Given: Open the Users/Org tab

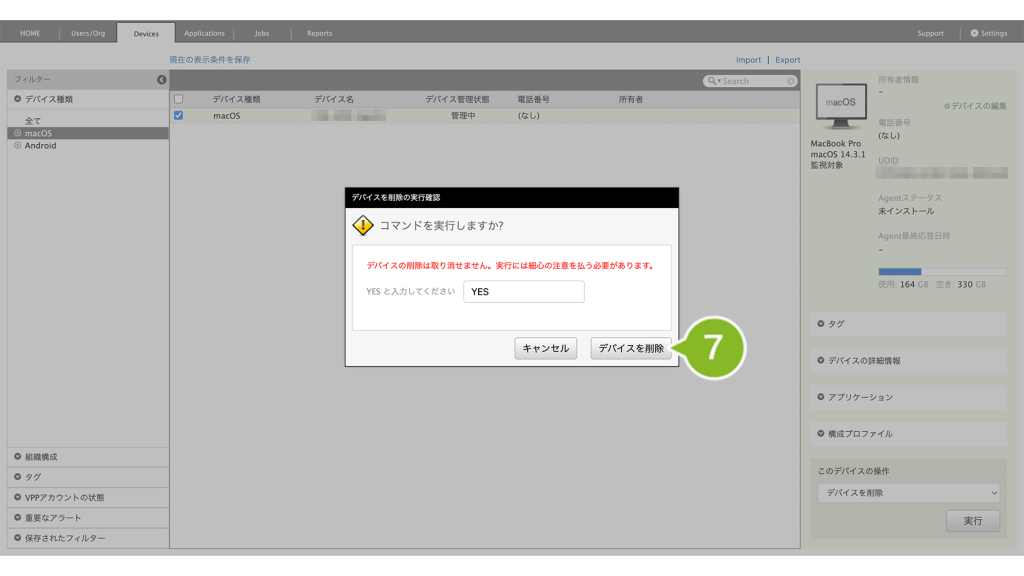Looking at the screenshot, I should (x=88, y=33).
